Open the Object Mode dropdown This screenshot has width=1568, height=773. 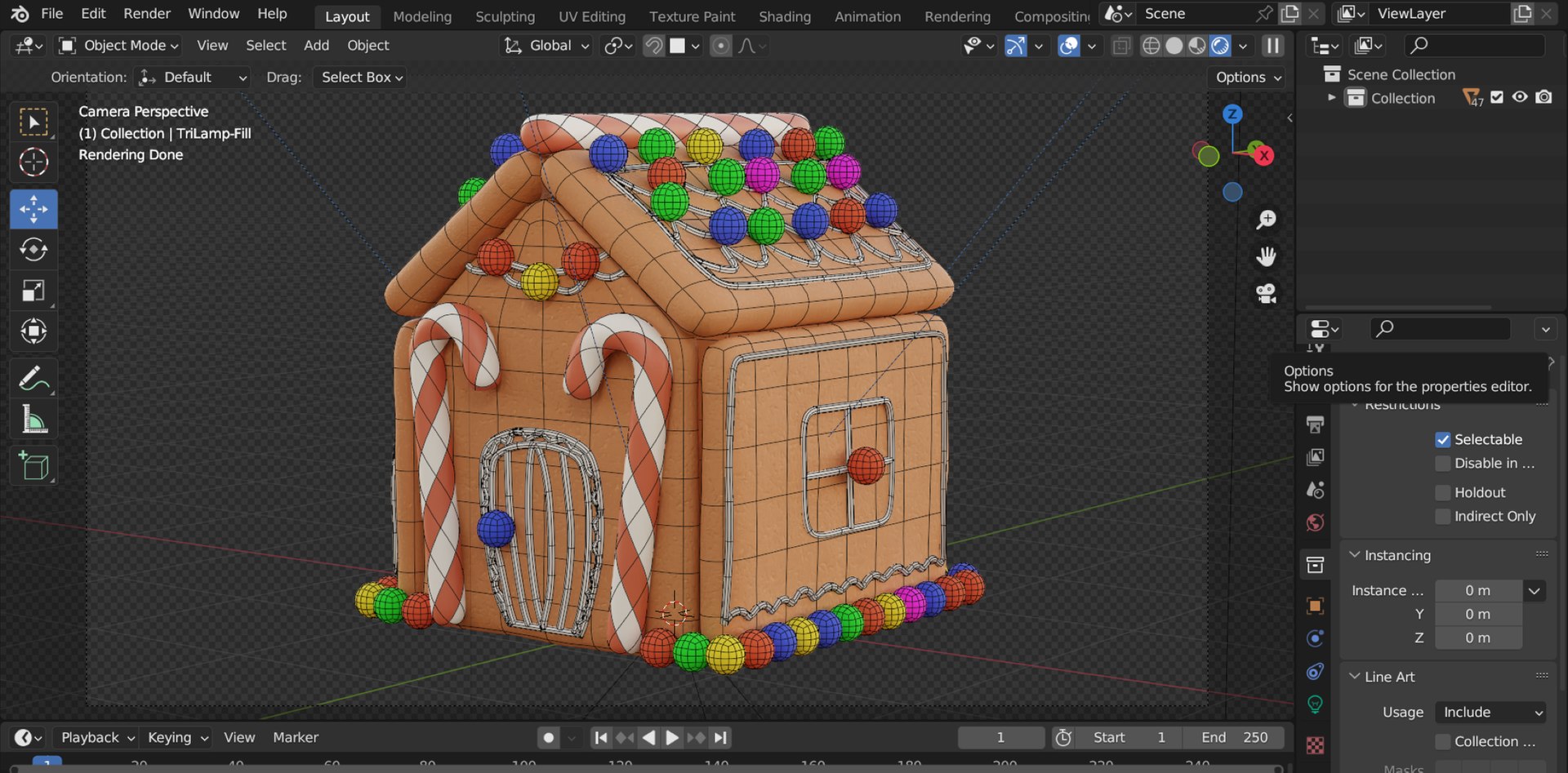(119, 46)
